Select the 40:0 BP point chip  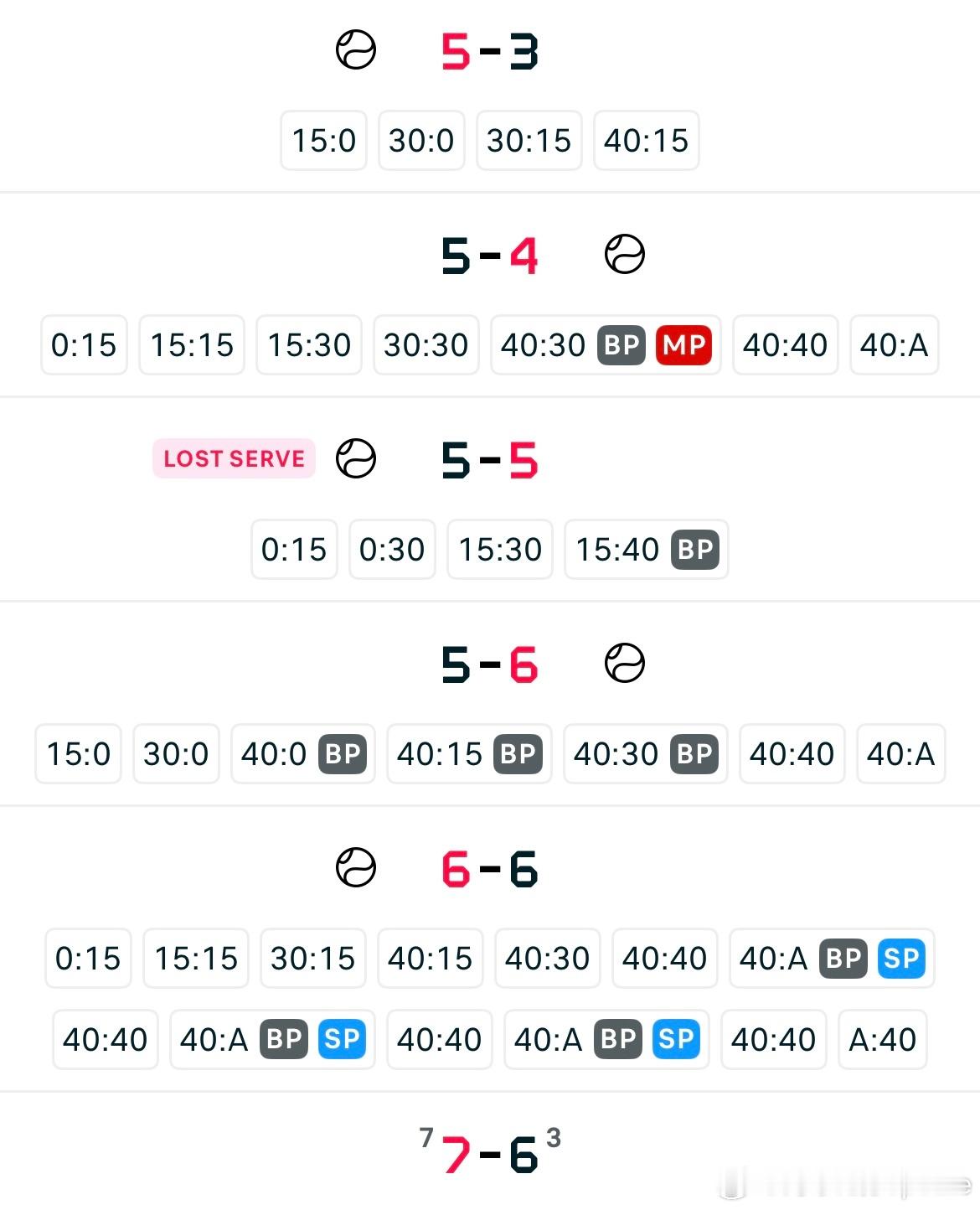302,754
